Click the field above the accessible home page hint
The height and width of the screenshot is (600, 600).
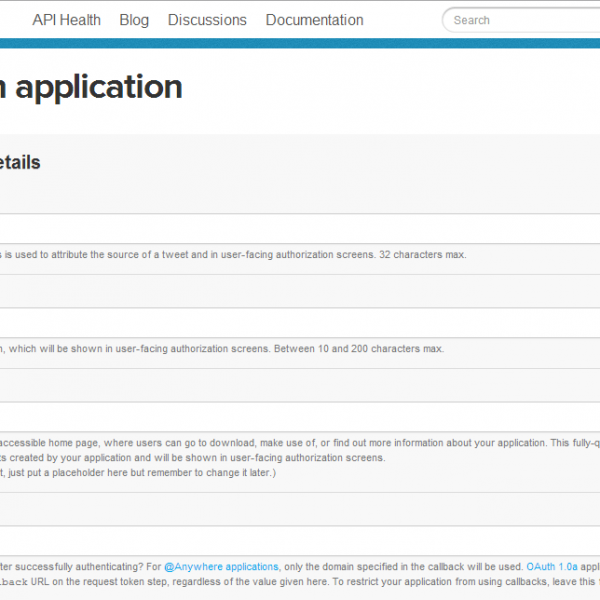pos(300,417)
